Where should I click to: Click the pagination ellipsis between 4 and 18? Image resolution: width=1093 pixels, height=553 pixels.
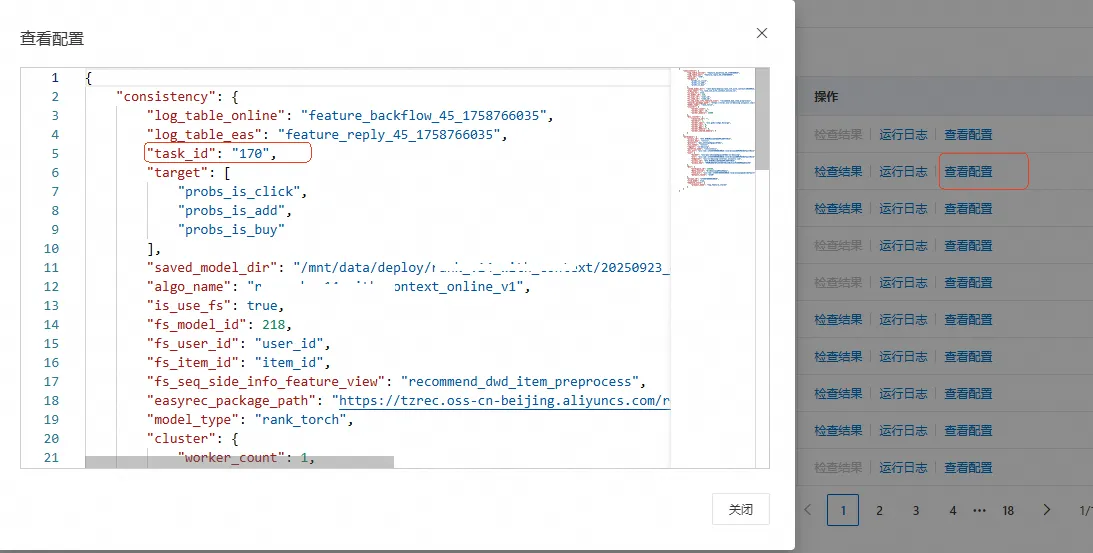980,510
